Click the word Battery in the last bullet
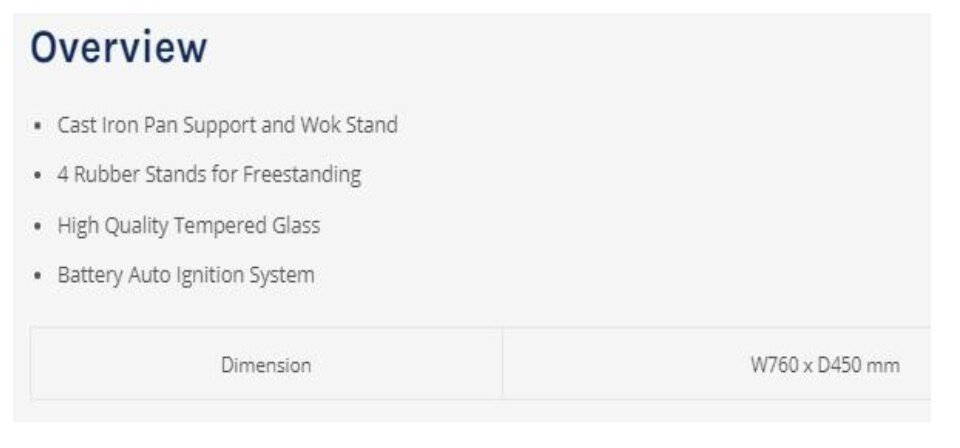Image resolution: width=960 pixels, height=448 pixels. 90,275
